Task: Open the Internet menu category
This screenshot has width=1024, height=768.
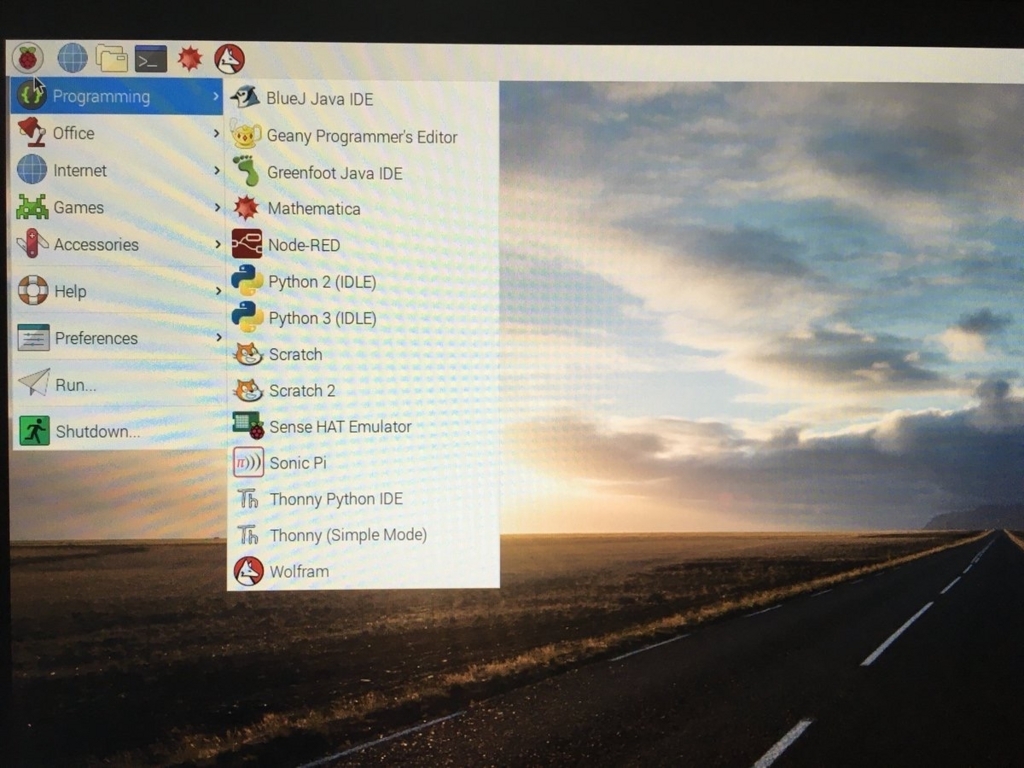Action: click(118, 170)
